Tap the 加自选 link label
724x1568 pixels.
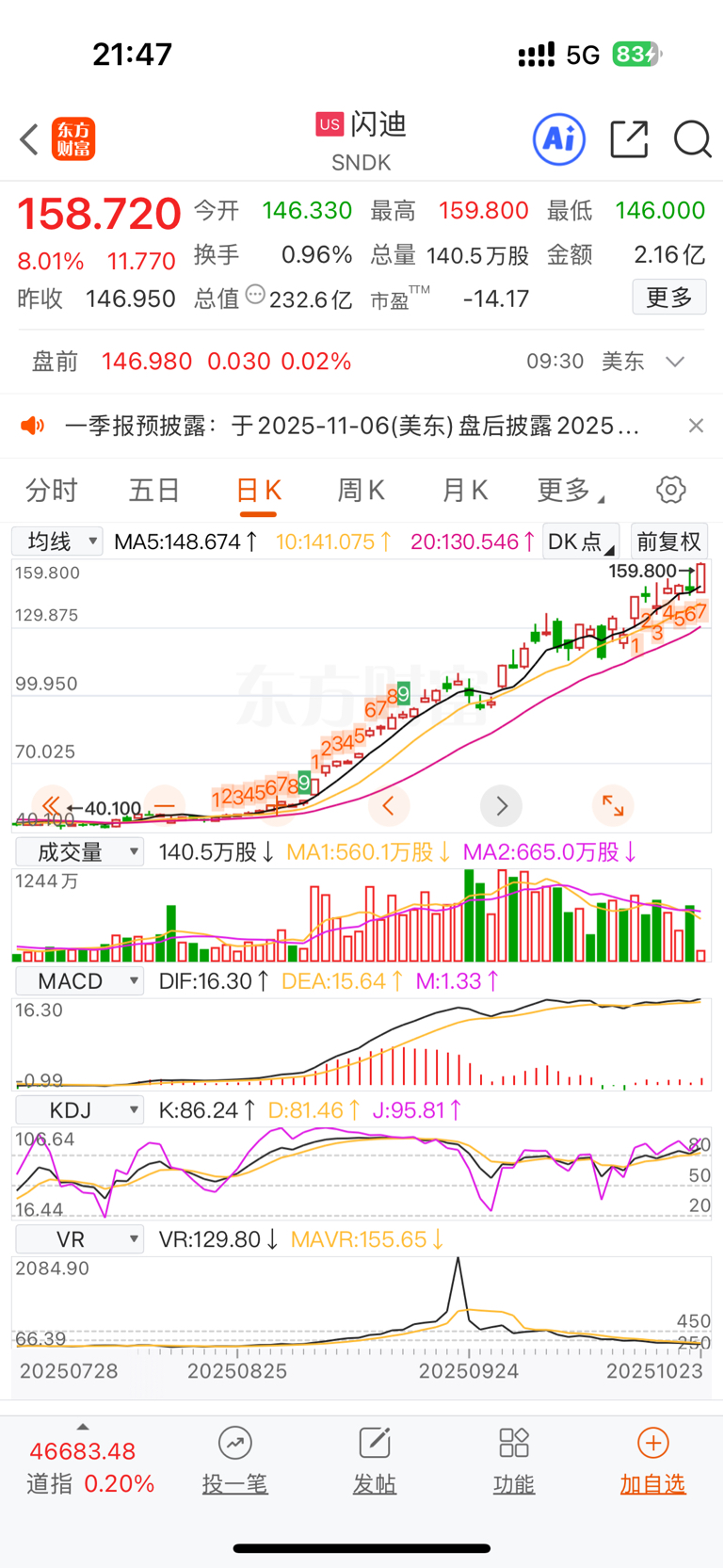tap(653, 1484)
